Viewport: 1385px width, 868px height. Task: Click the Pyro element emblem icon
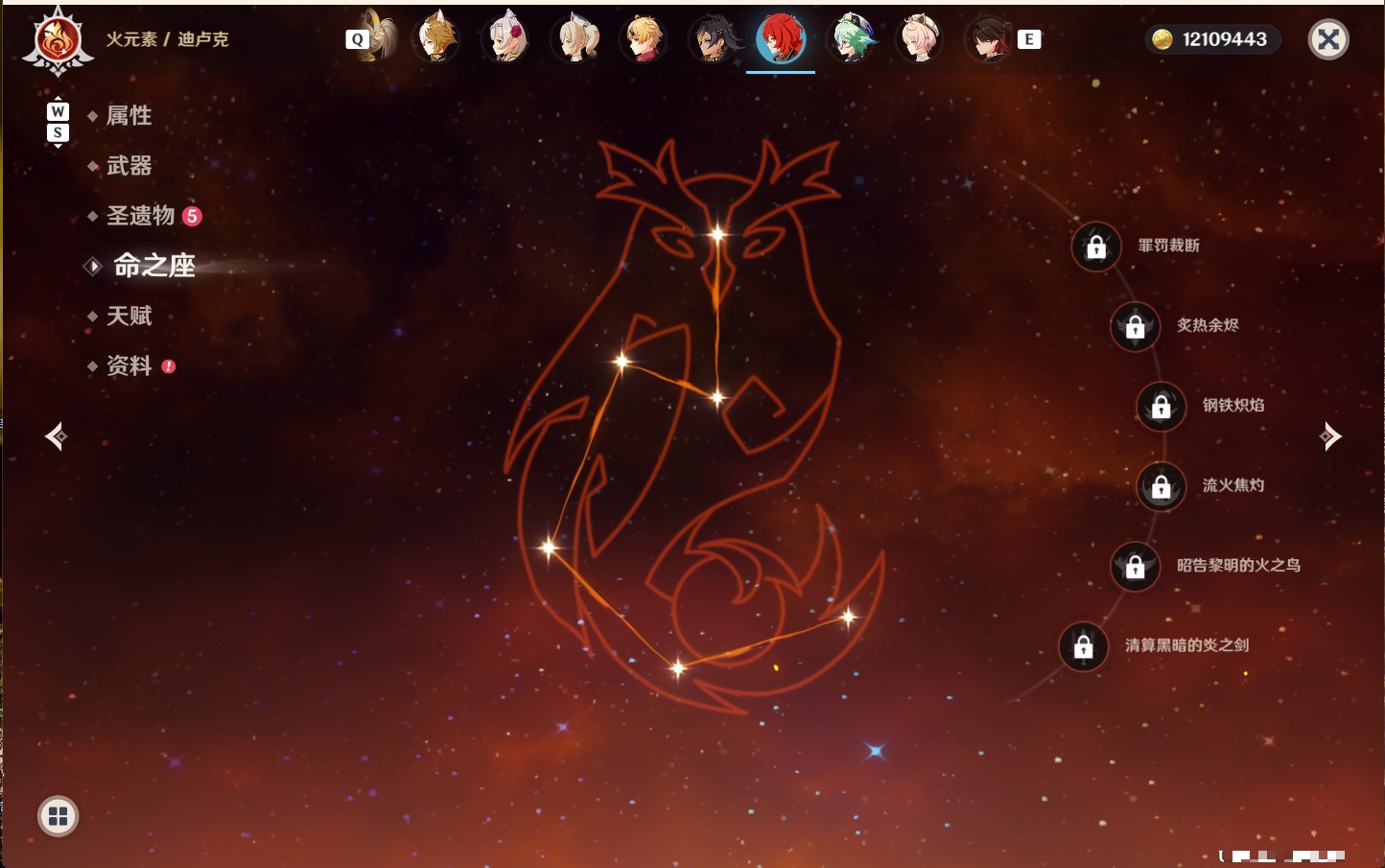[x=59, y=40]
